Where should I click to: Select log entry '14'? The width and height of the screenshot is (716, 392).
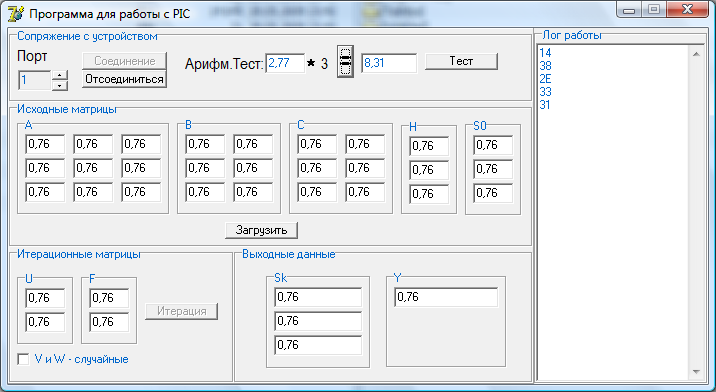(x=545, y=53)
